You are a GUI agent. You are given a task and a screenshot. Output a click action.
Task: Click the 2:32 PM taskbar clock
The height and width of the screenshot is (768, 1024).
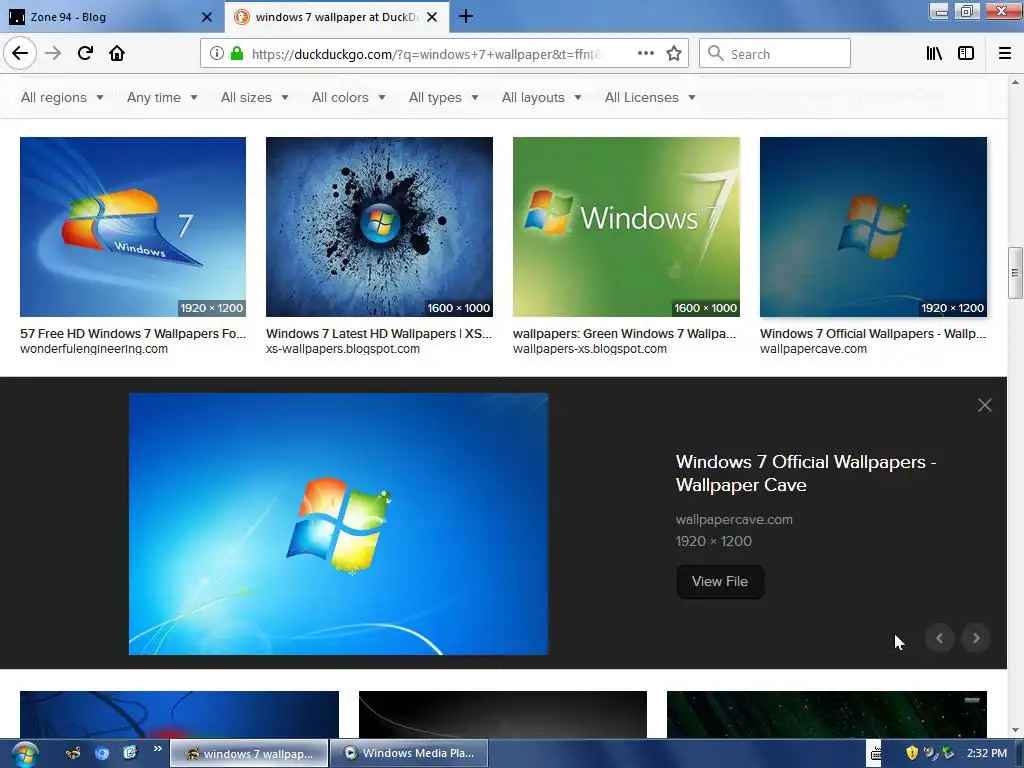(x=987, y=753)
